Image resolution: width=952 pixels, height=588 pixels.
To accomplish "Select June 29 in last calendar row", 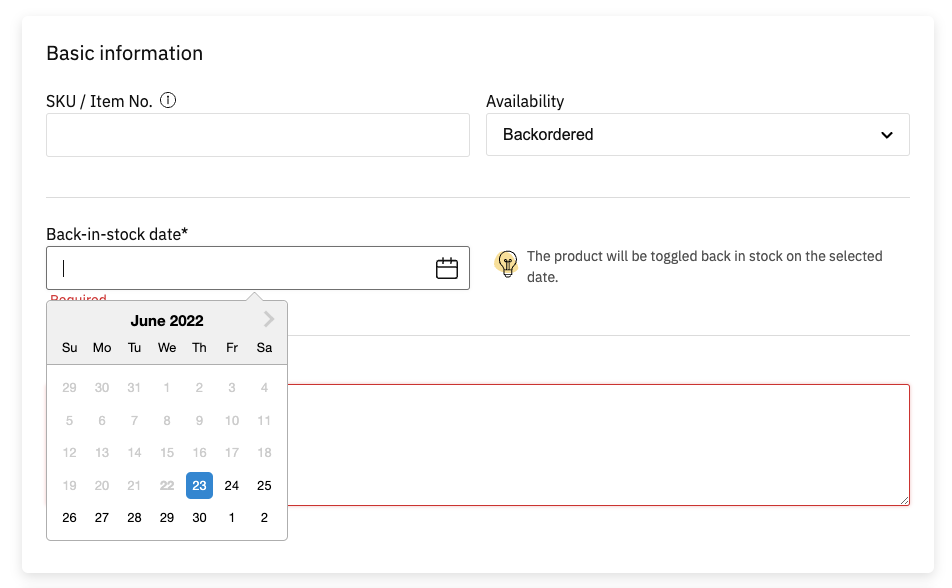I will 167,518.
